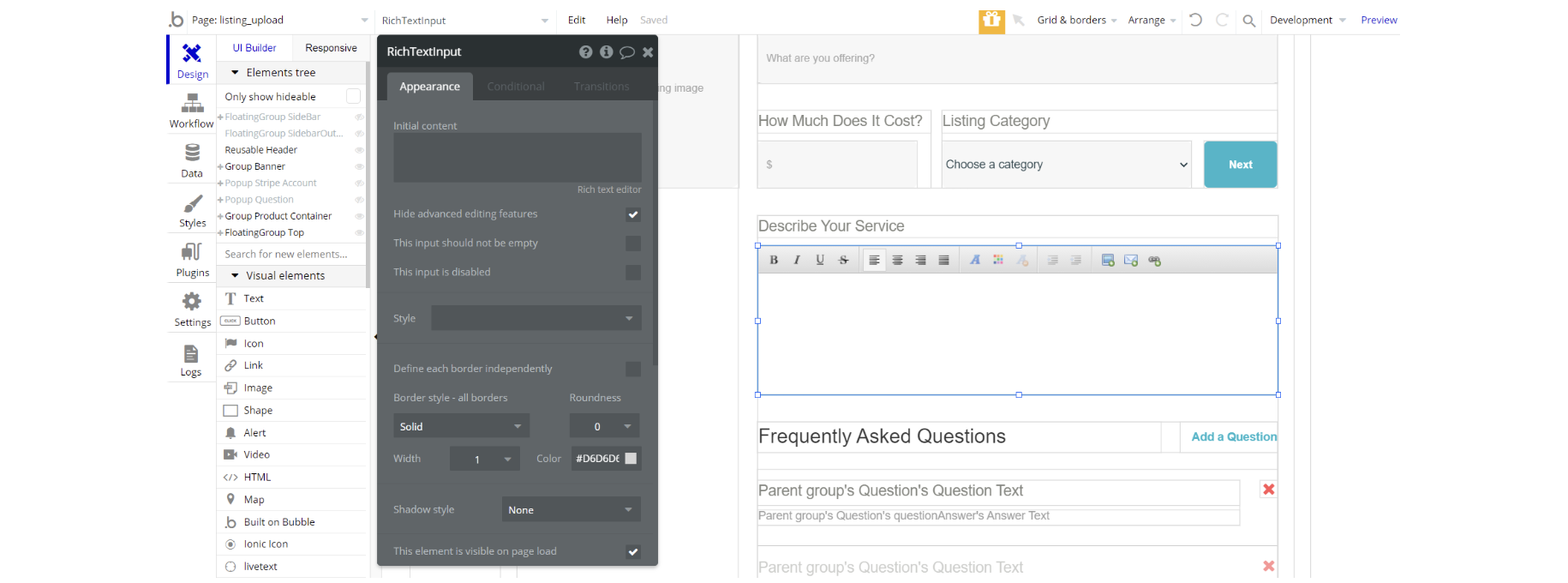Click the Strikethrough formatting icon
The height and width of the screenshot is (583, 1568).
(843, 261)
